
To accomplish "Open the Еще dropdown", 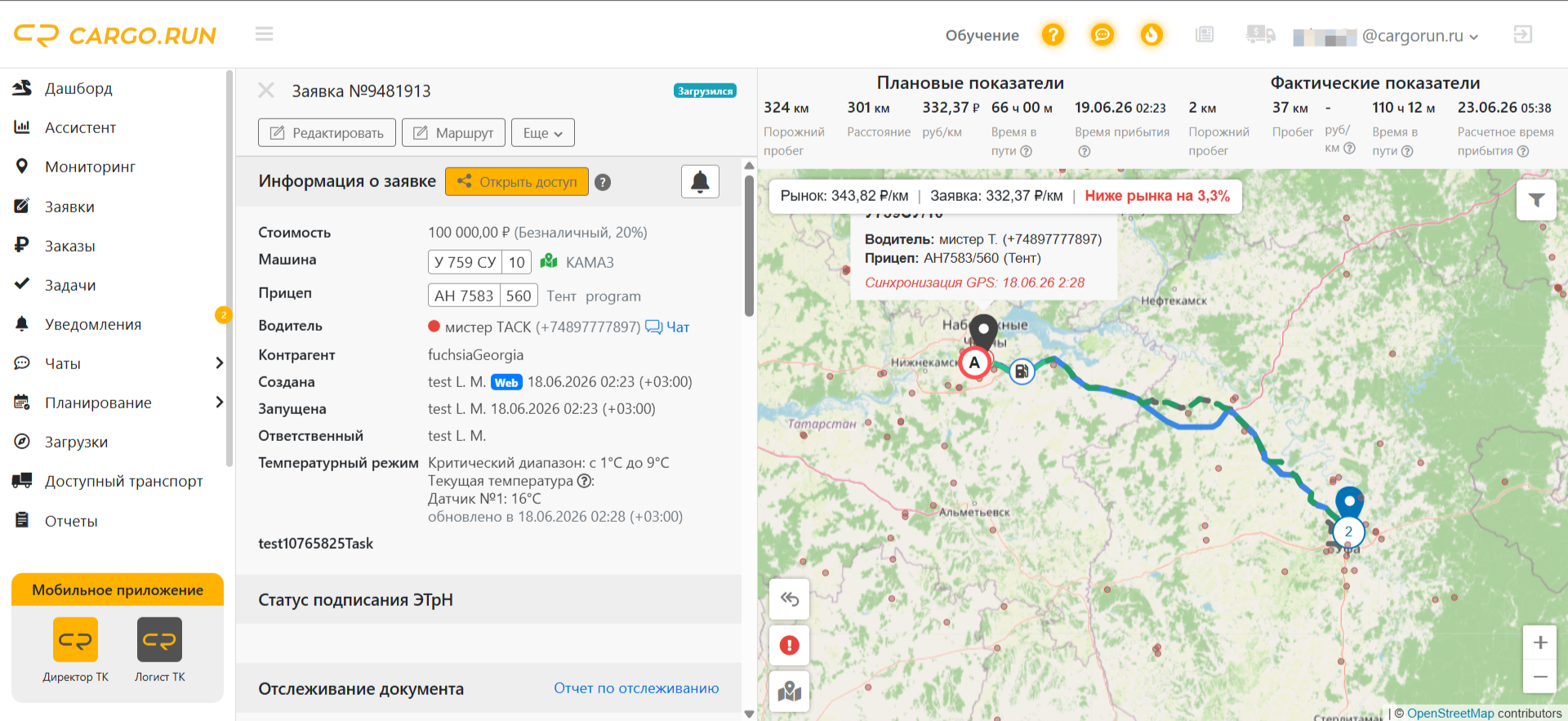I will (543, 132).
